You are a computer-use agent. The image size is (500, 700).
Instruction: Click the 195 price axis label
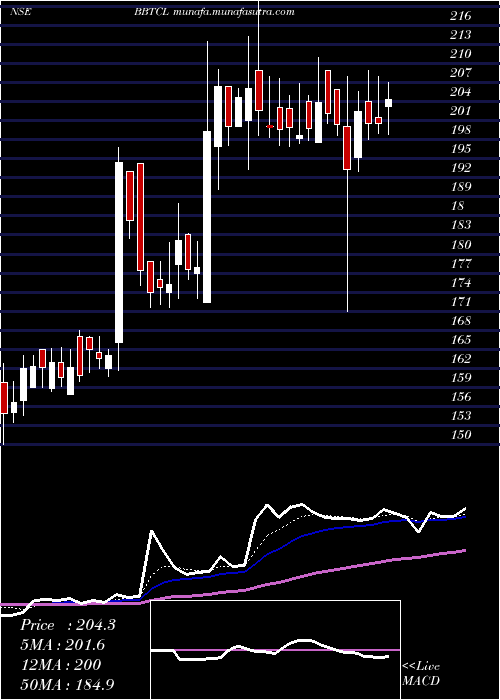tap(461, 149)
